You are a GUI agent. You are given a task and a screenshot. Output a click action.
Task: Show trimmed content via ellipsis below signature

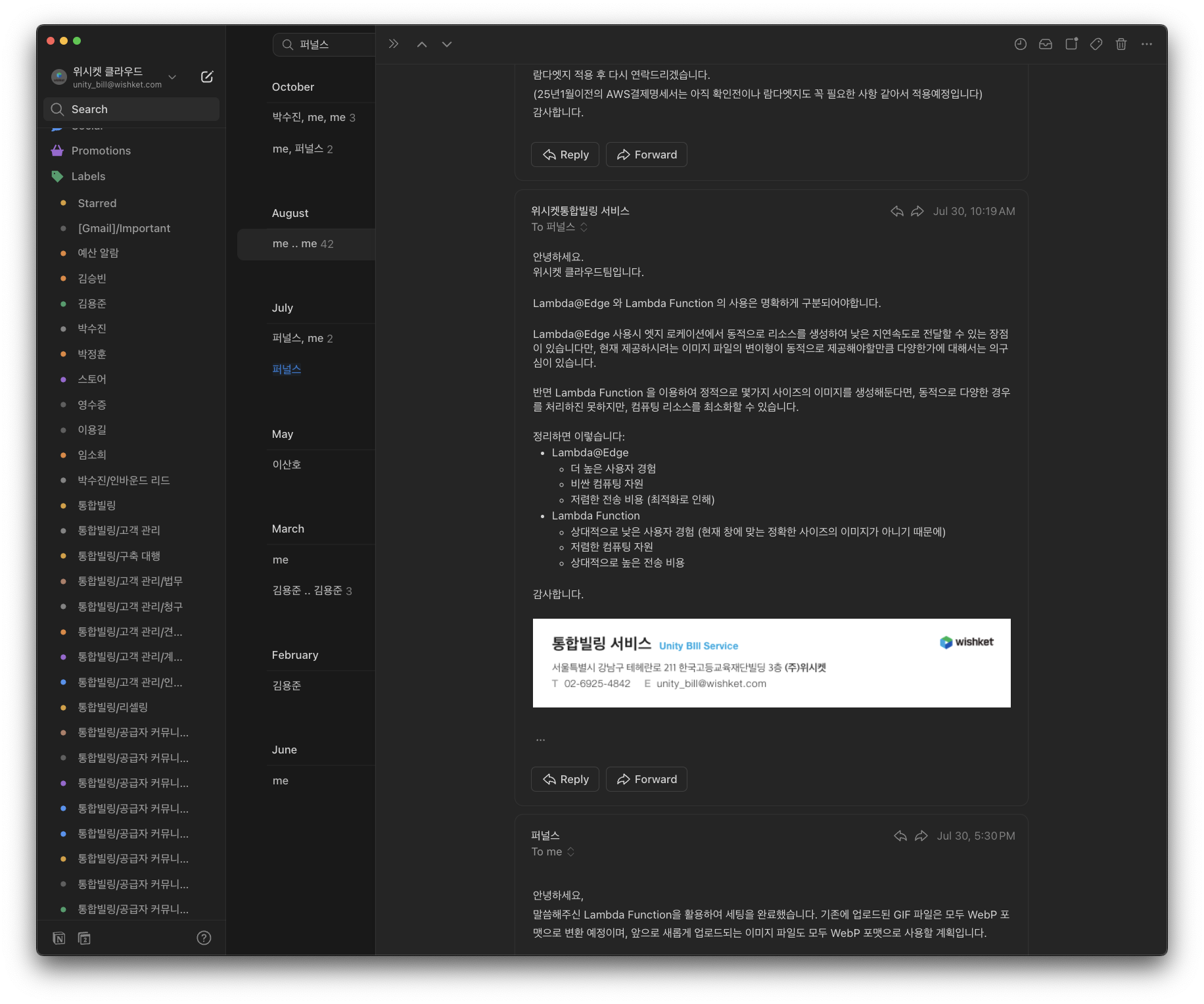click(x=540, y=740)
